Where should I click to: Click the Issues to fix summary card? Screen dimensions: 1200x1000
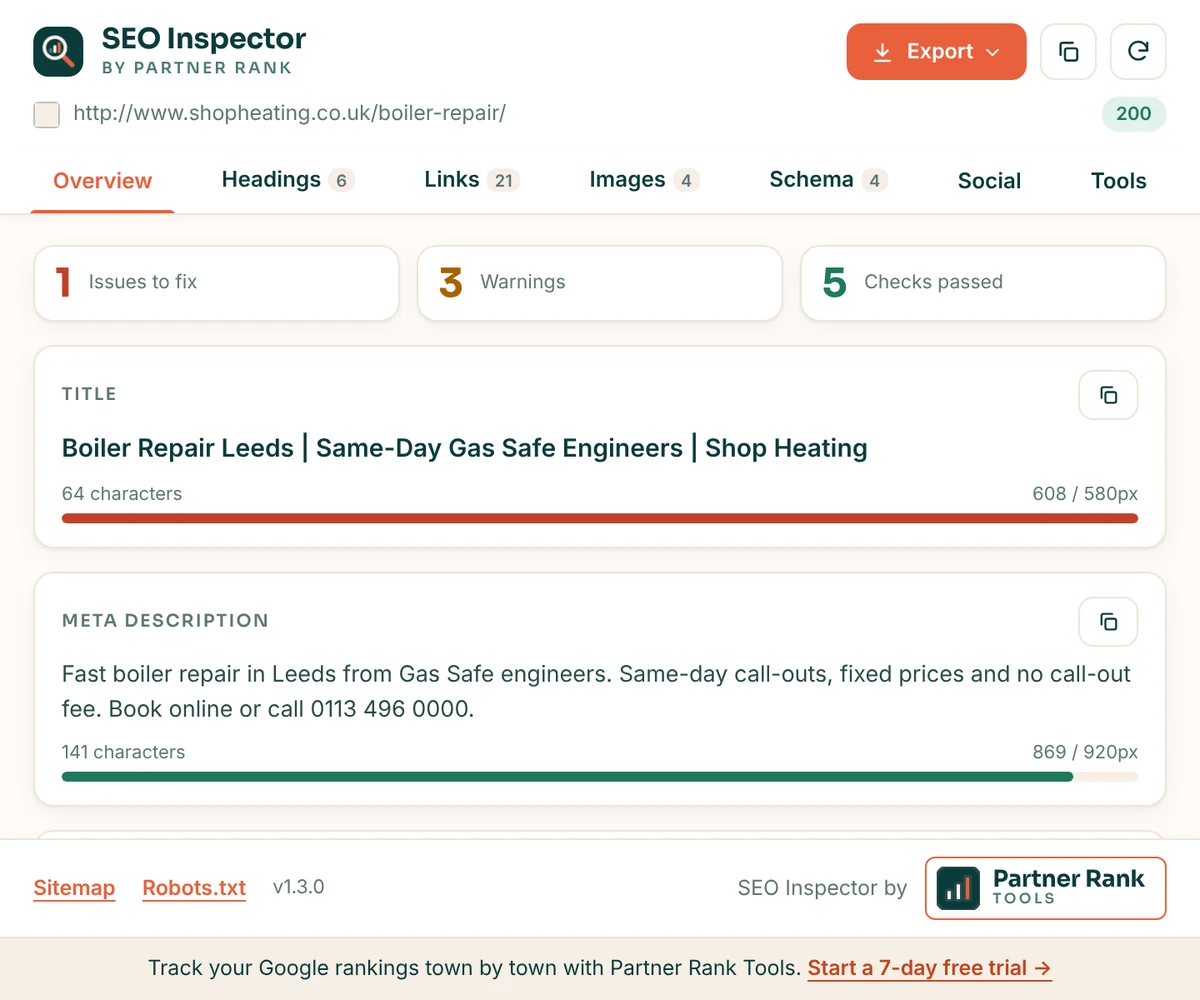click(217, 283)
